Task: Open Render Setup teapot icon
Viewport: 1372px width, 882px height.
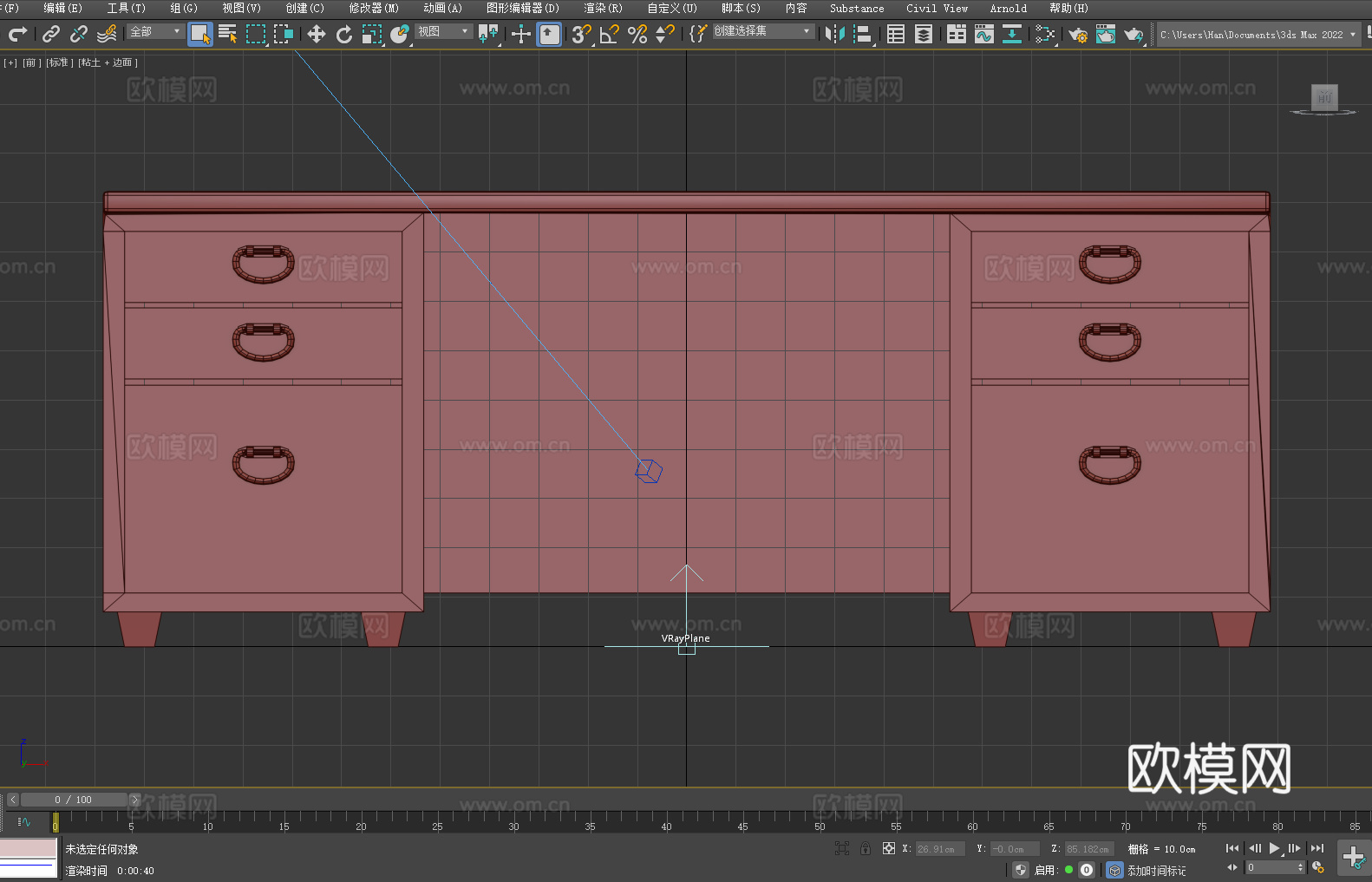Action: click(1078, 35)
